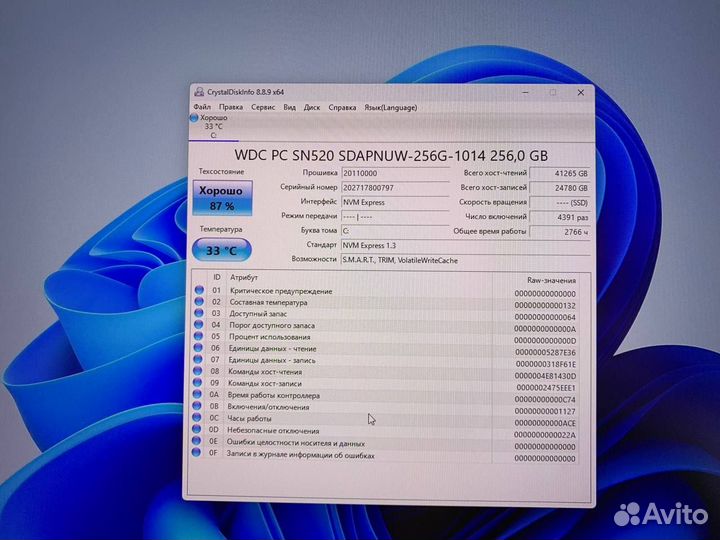Open the Справка menu
Screen dimensions: 720x540
coord(342,107)
